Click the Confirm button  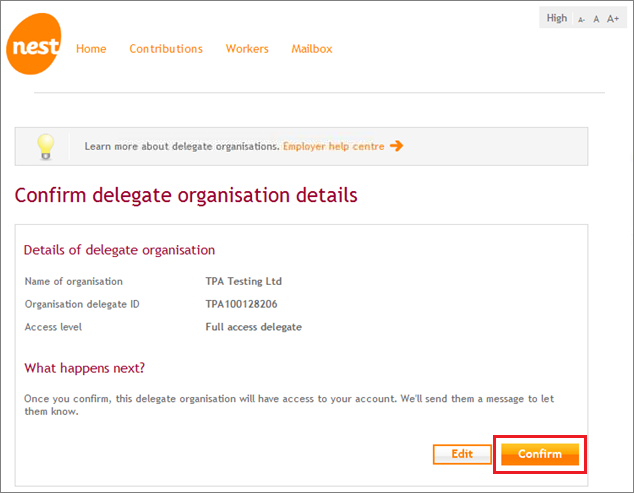tap(540, 454)
